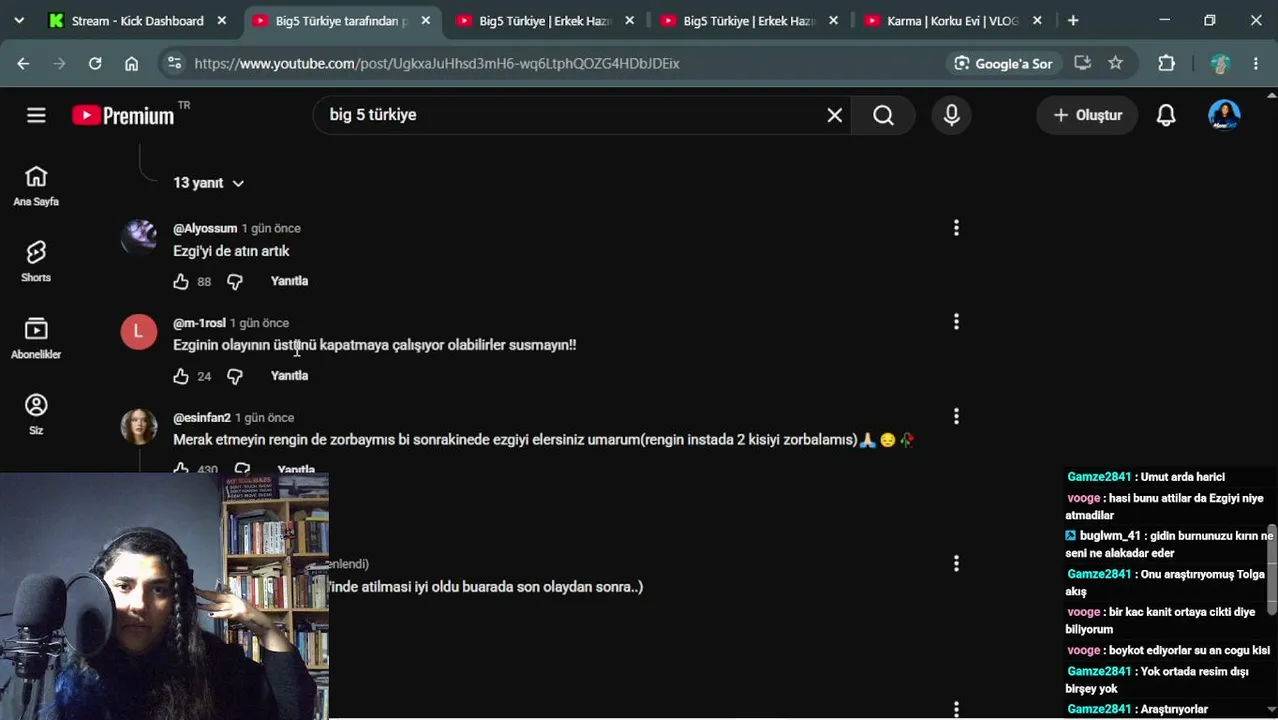
Task: Open Ana Sayfa in the sidebar
Action: (x=36, y=186)
